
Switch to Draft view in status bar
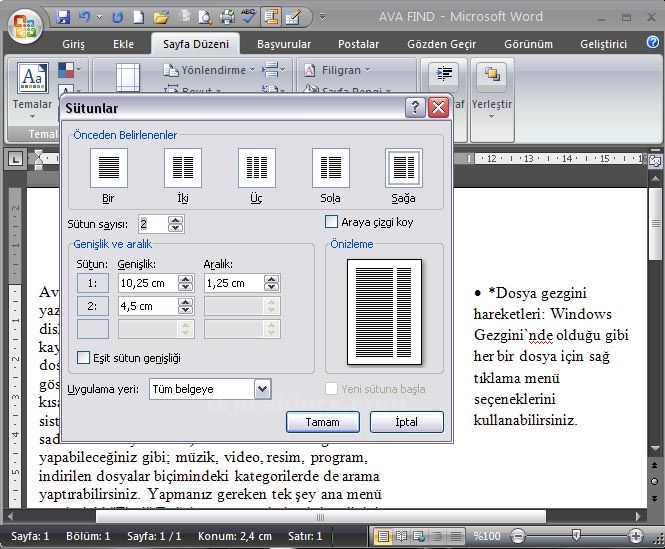point(455,536)
